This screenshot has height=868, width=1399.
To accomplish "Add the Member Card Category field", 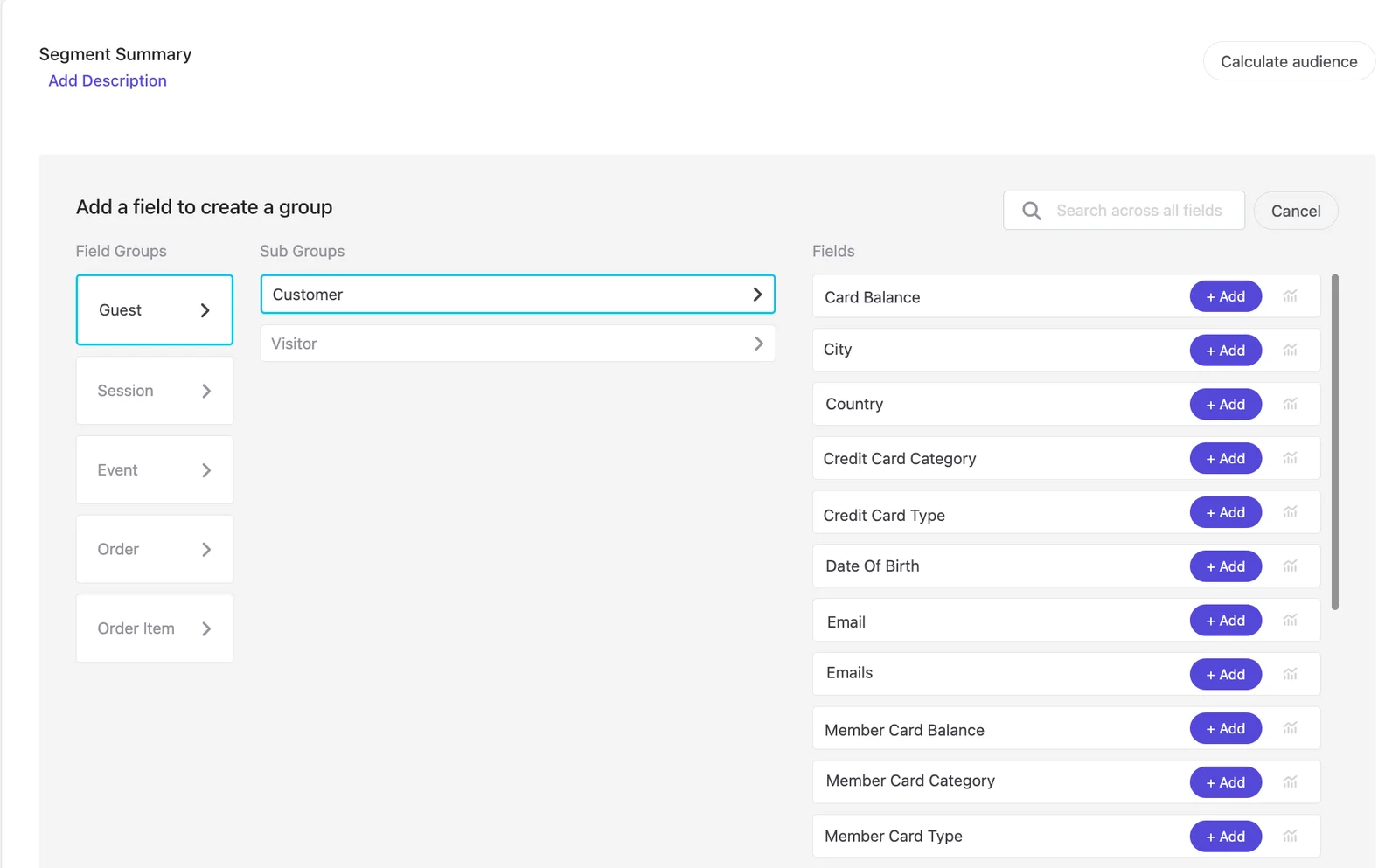I will tap(1225, 782).
